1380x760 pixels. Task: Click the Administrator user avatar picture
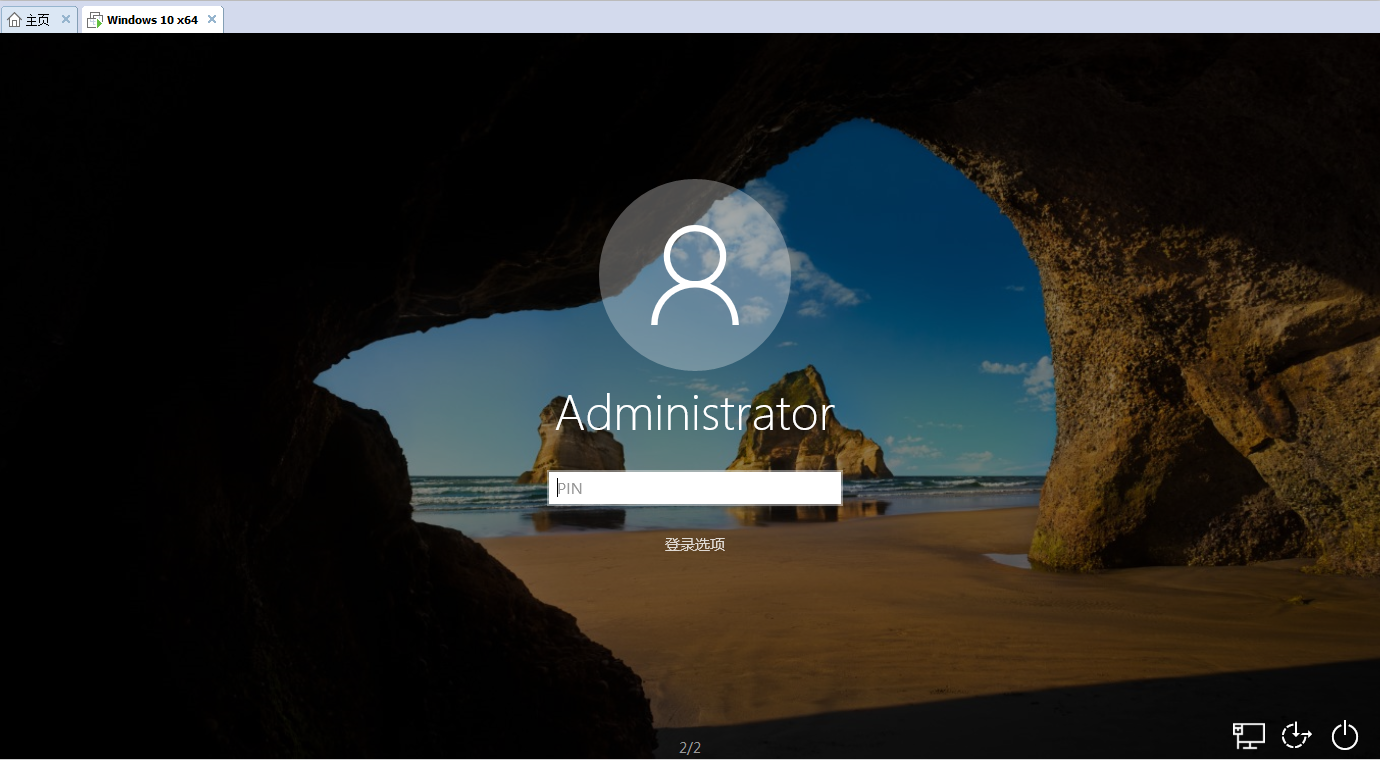(x=695, y=275)
